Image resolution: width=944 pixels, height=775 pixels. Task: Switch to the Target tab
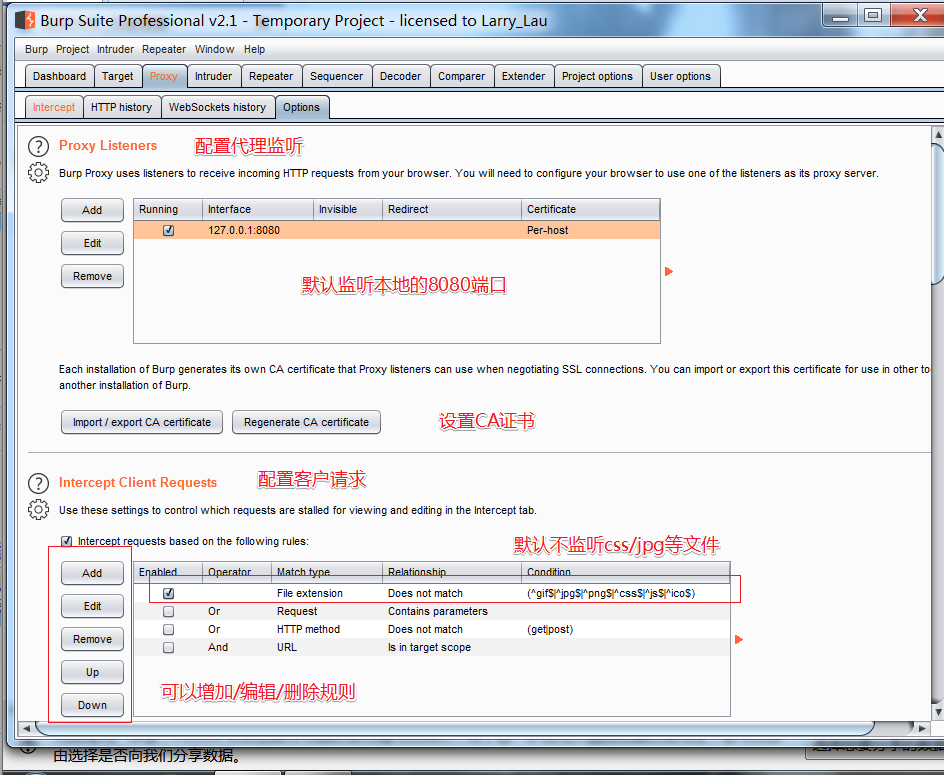pos(117,76)
